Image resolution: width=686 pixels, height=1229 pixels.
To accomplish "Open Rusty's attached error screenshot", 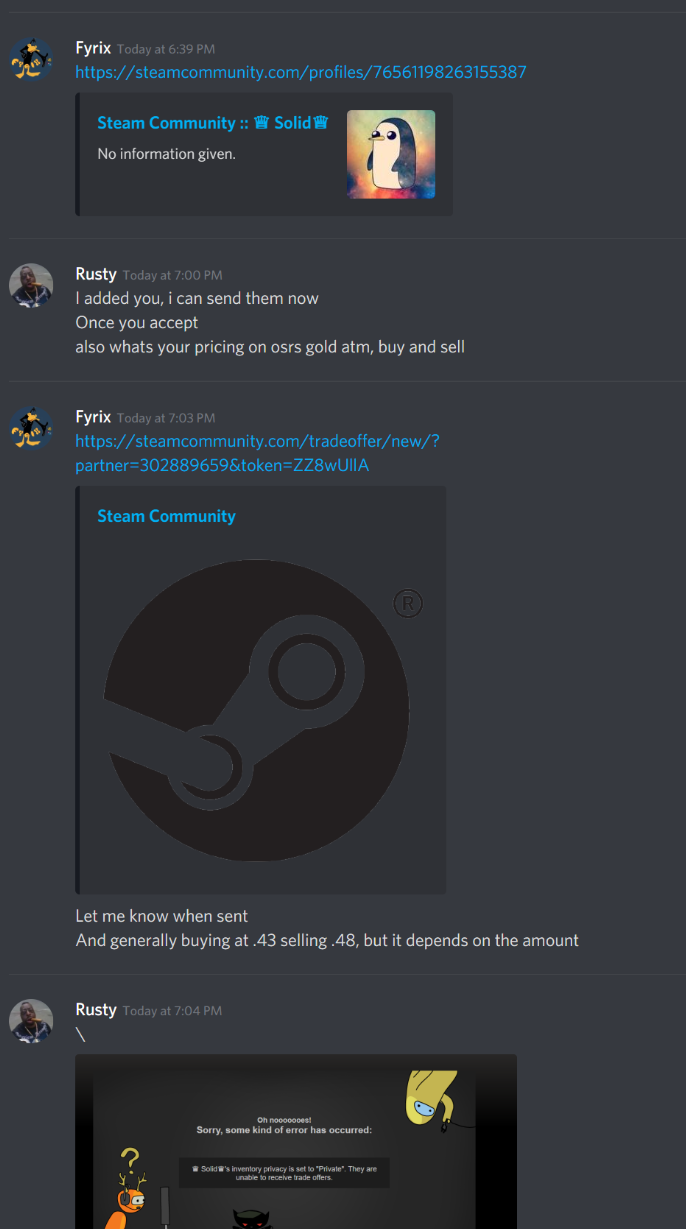I will [296, 1141].
